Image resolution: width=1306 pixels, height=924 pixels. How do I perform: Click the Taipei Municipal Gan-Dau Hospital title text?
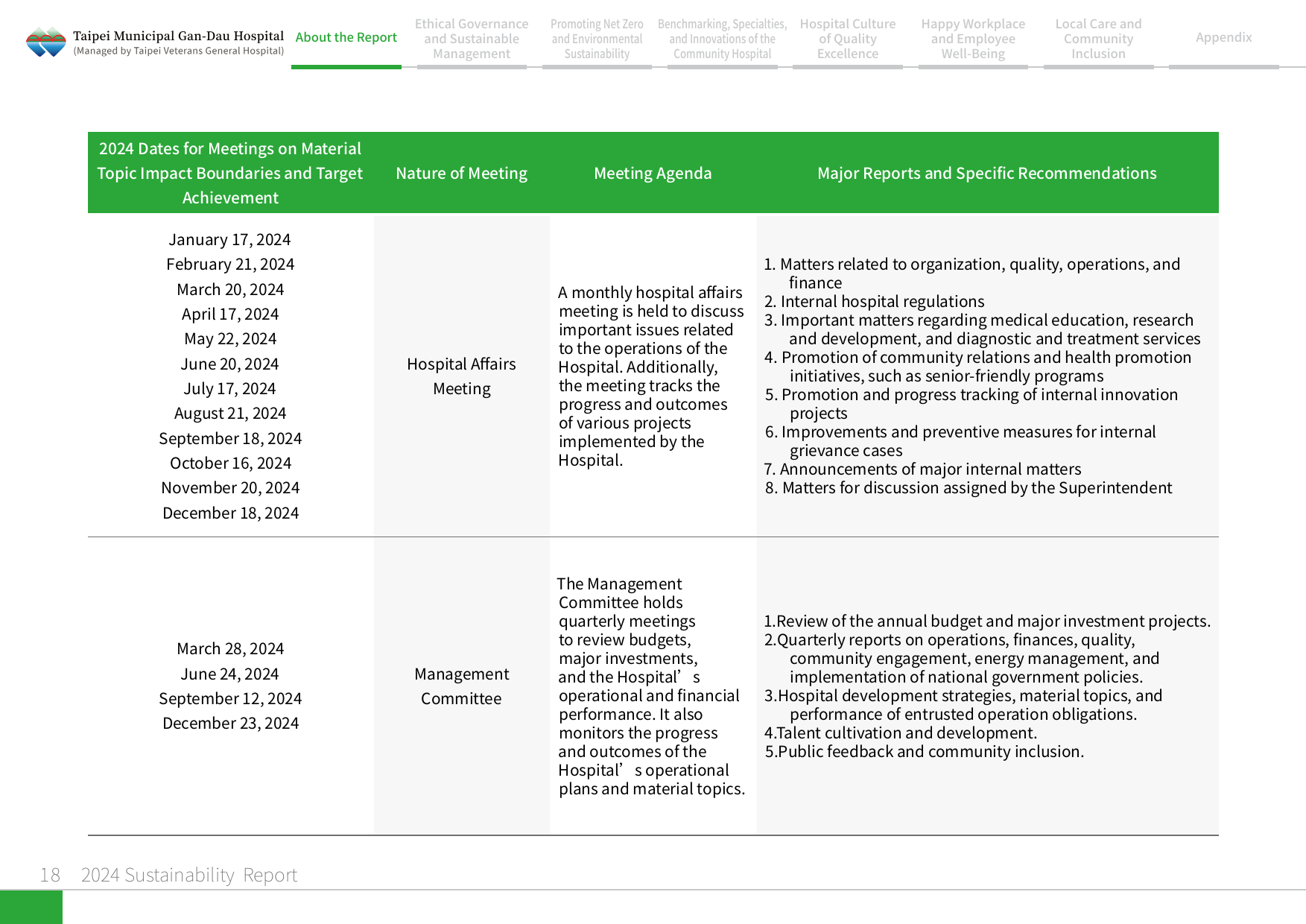tap(178, 36)
